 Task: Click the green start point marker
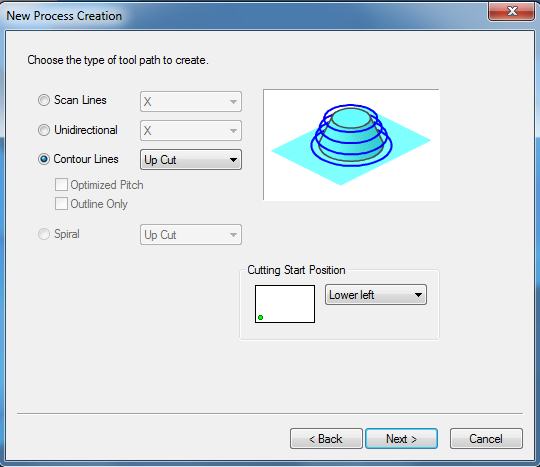pos(261,318)
